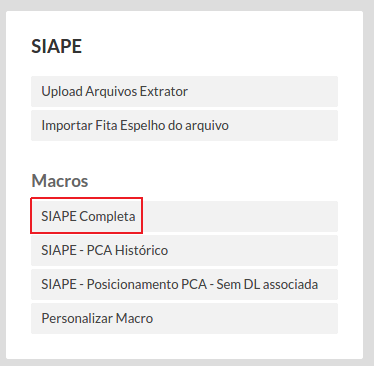Open the macro for PCA without DL

(x=184, y=284)
